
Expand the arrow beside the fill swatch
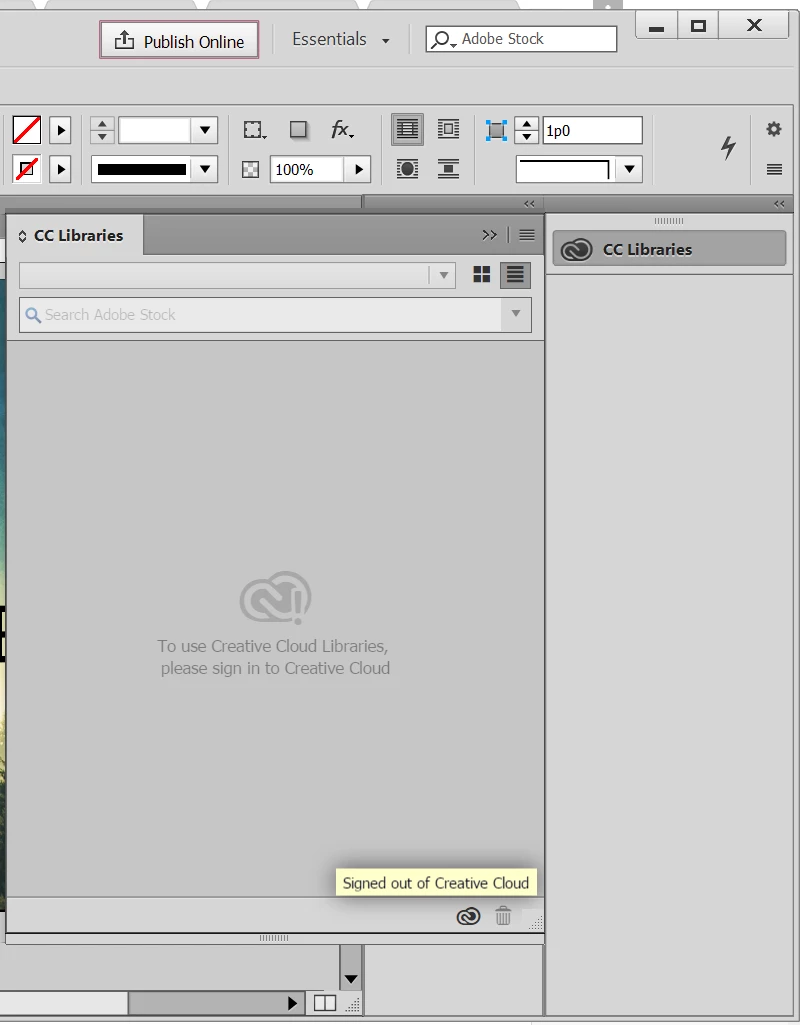point(60,130)
